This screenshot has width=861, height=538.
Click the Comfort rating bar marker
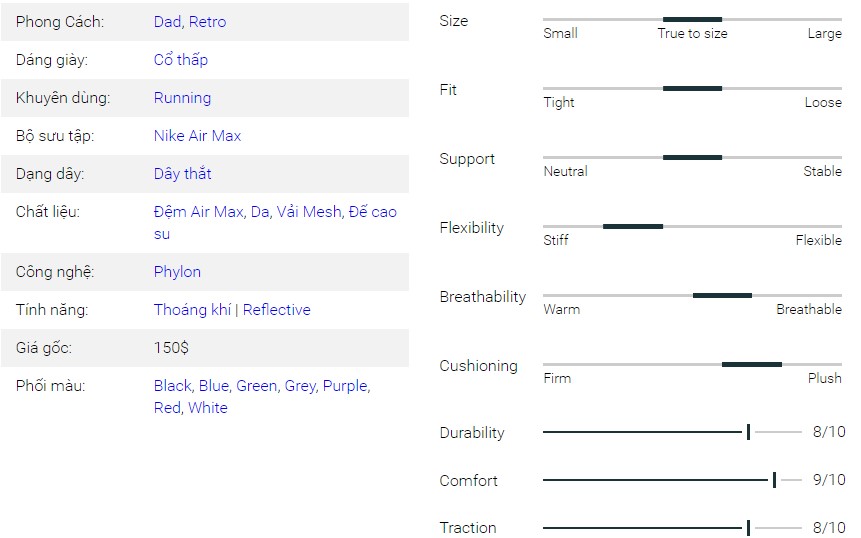(x=775, y=480)
